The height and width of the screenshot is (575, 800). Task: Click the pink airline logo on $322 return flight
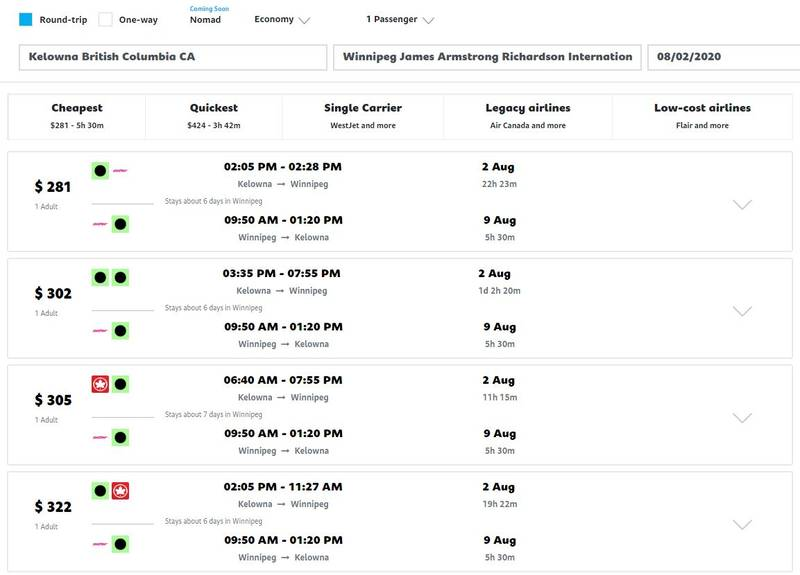click(x=100, y=544)
